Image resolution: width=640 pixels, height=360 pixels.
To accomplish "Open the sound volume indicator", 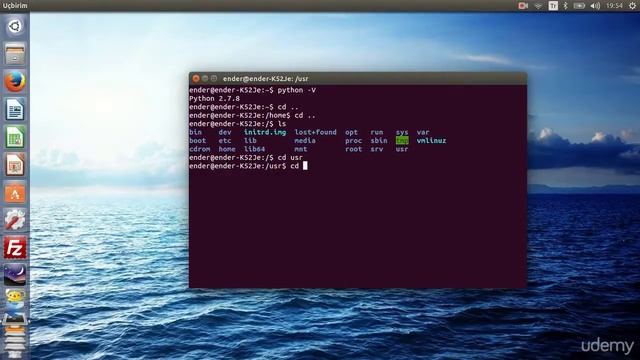I will (x=595, y=6).
